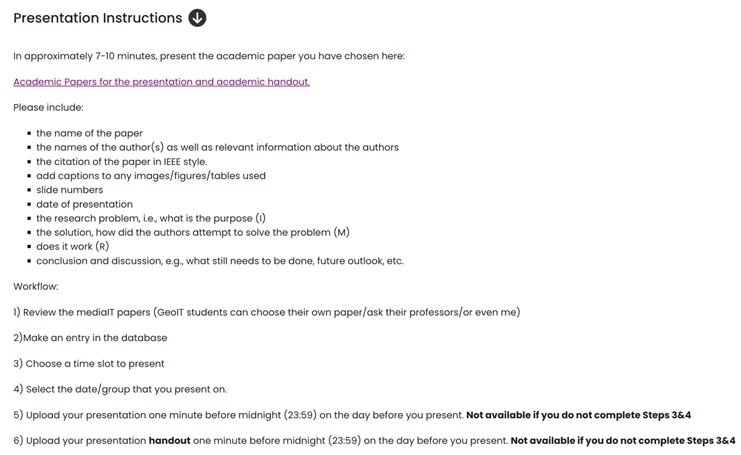The height and width of the screenshot is (455, 741).
Task: Click the "Please include:" line
Action: [48, 107]
